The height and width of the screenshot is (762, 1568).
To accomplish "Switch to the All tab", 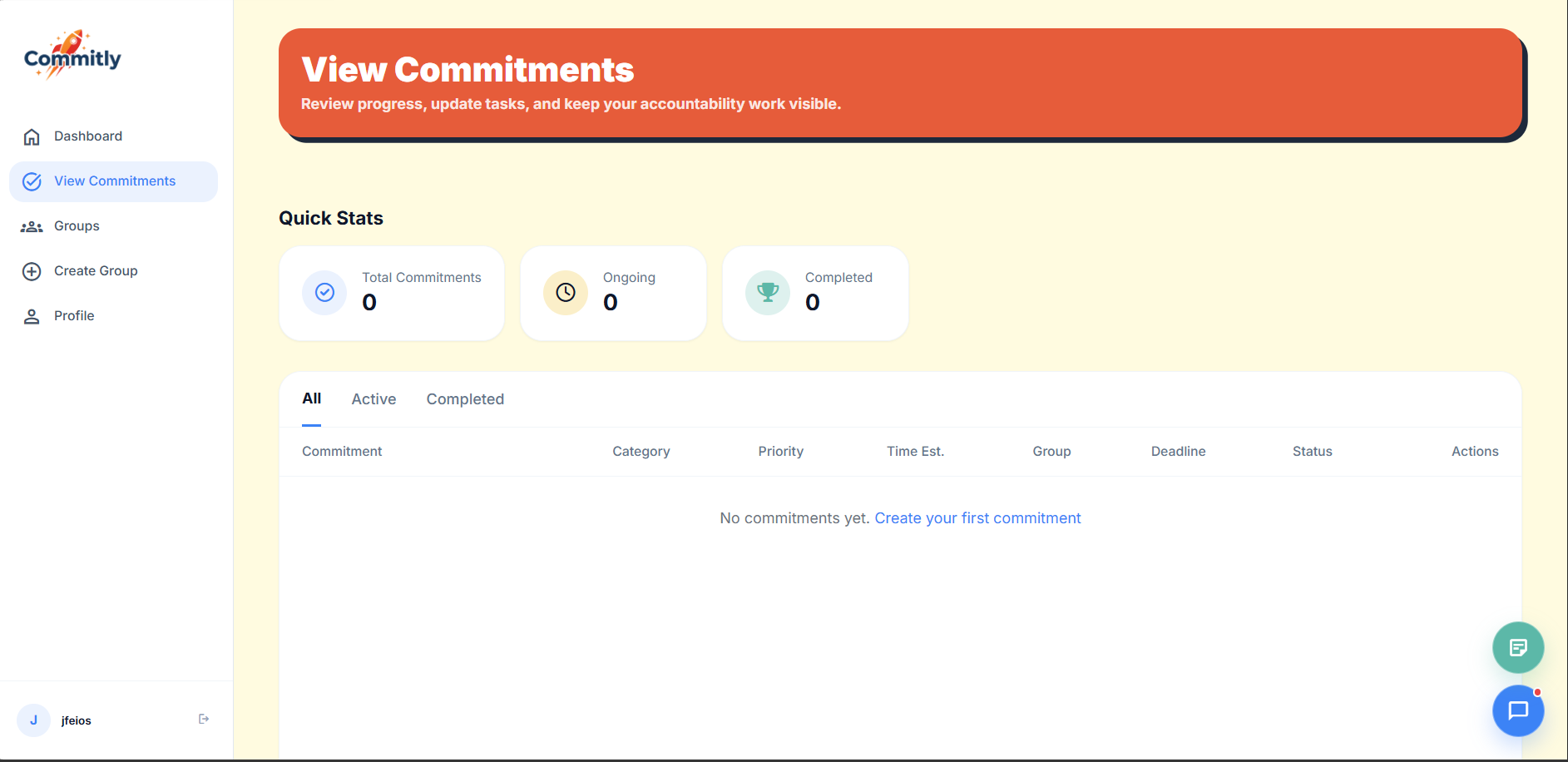I will coord(311,398).
